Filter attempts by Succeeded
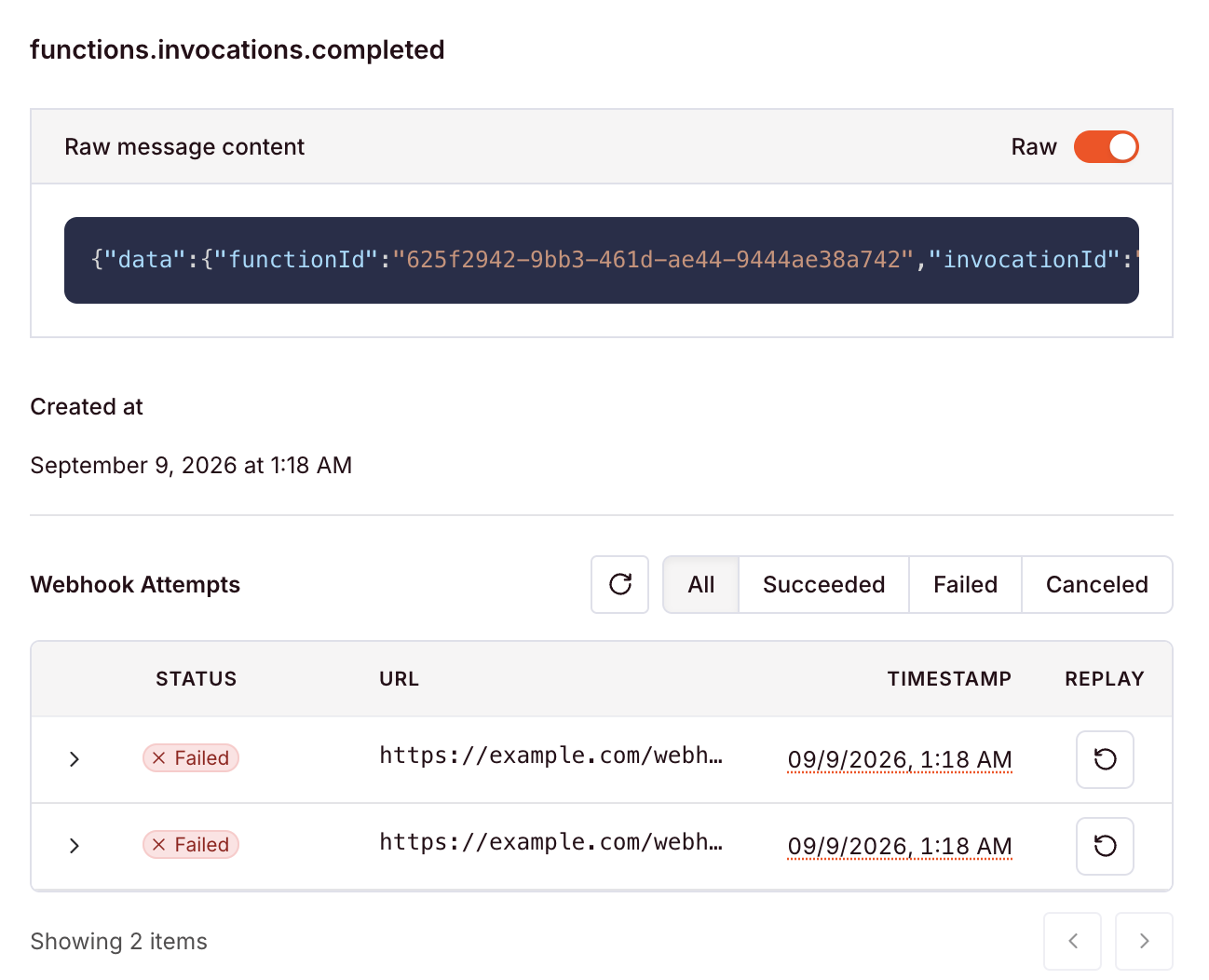The height and width of the screenshot is (980, 1209). tap(824, 585)
